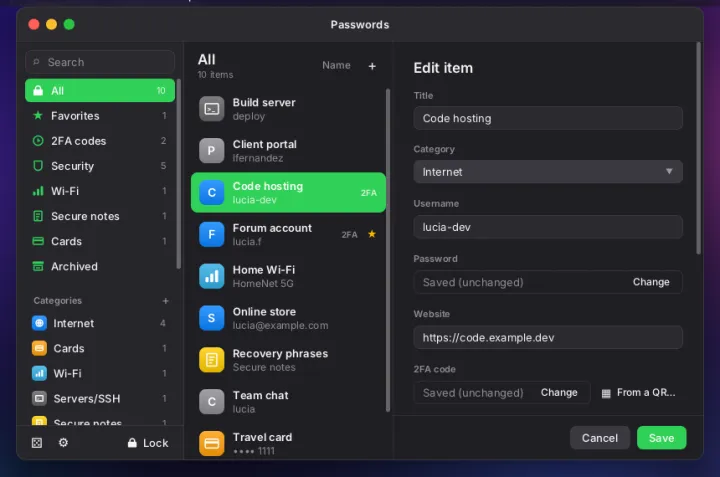The image size is (720, 477).
Task: Select the Internet category
Action: tap(100, 323)
